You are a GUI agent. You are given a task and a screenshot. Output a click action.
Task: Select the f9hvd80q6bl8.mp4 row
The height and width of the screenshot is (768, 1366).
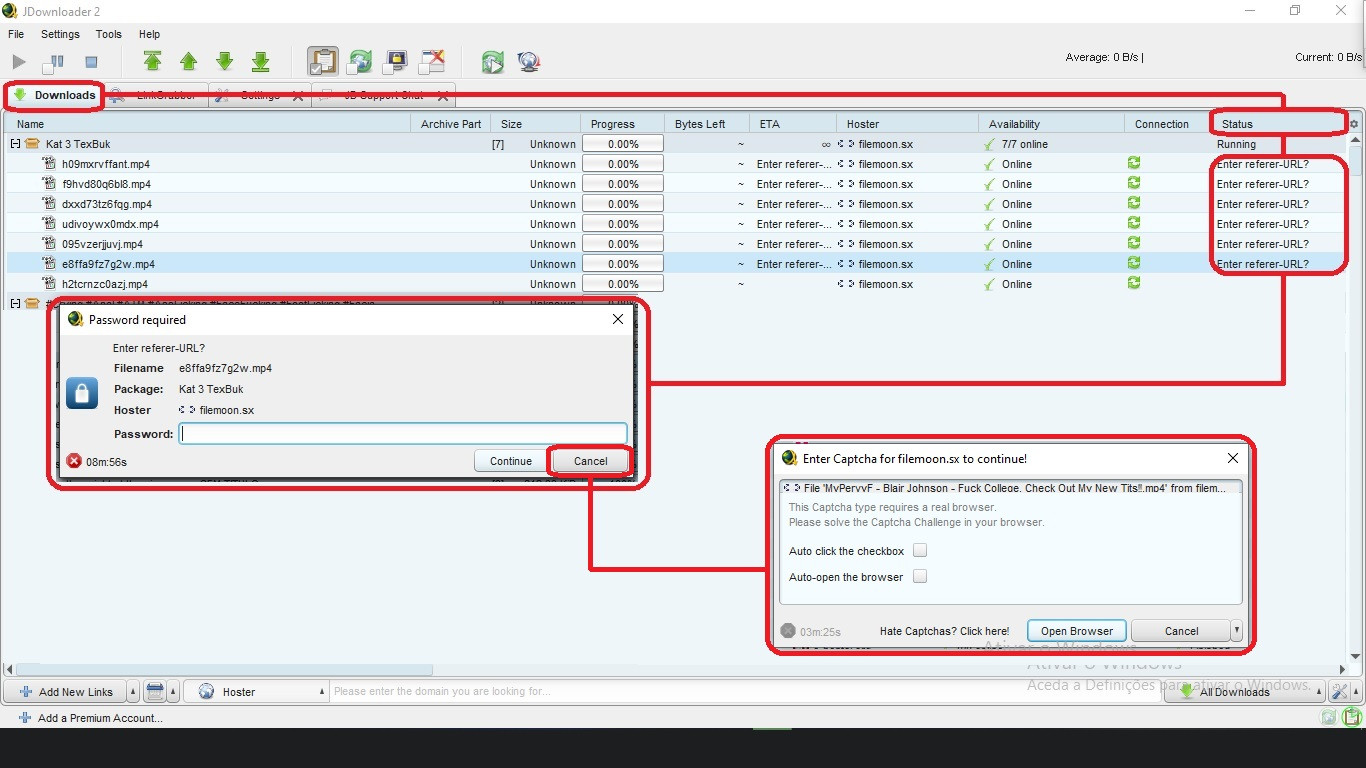pyautogui.click(x=676, y=184)
